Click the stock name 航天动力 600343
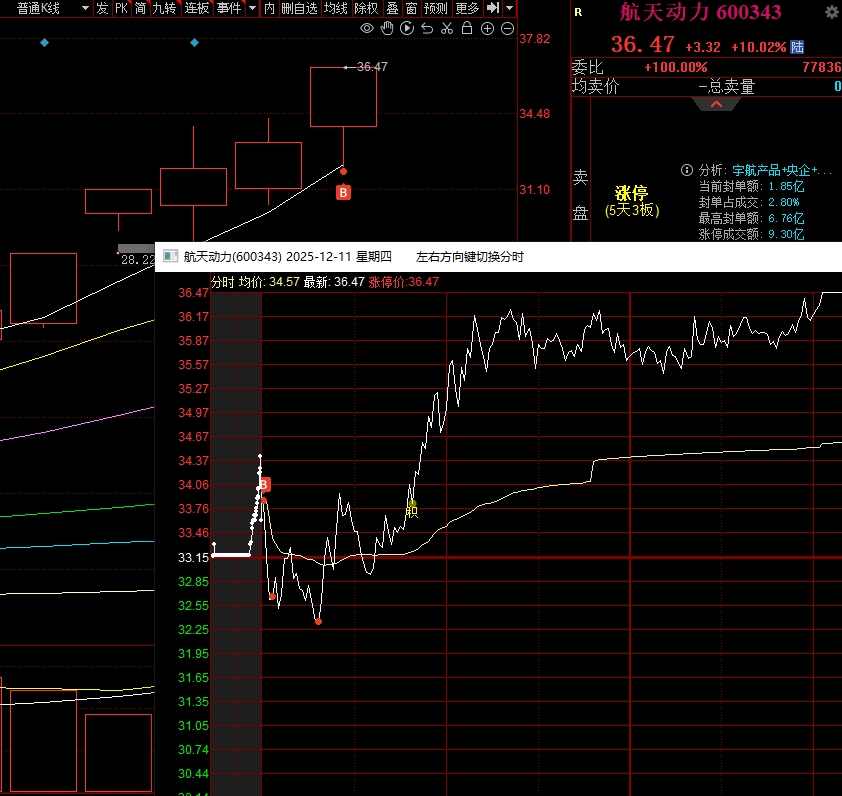This screenshot has width=842, height=796. [701, 12]
